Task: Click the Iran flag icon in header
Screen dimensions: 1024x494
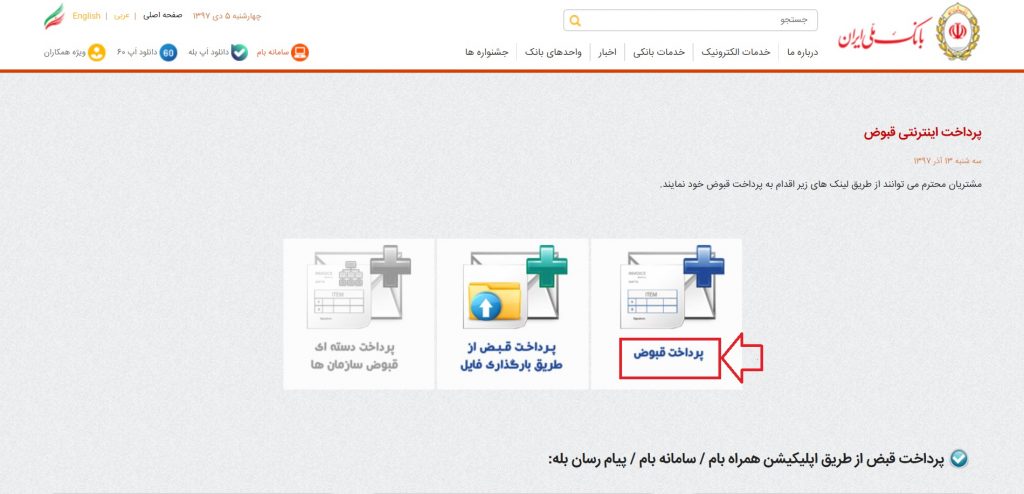Action: click(x=54, y=16)
